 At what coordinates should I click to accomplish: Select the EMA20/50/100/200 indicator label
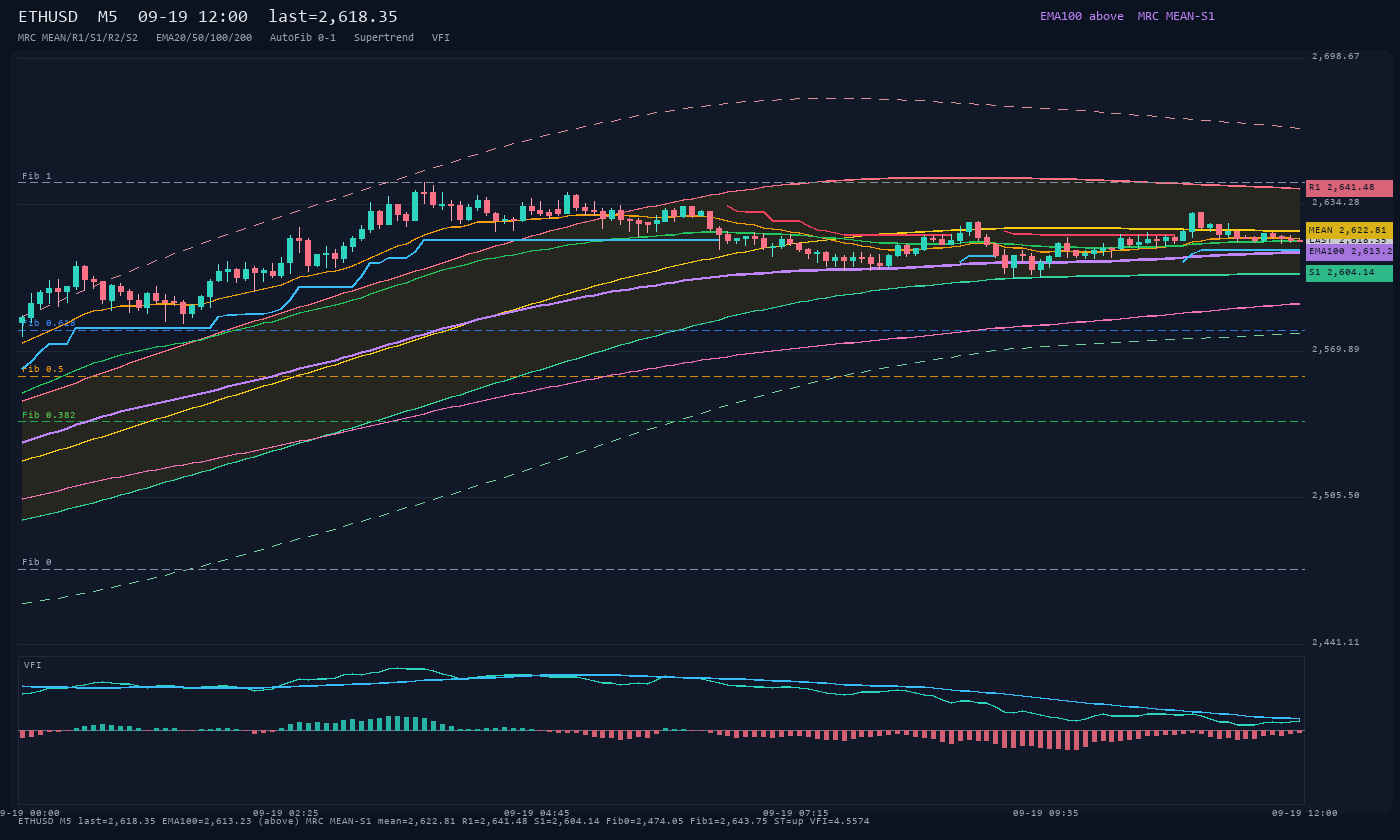pyautogui.click(x=204, y=38)
